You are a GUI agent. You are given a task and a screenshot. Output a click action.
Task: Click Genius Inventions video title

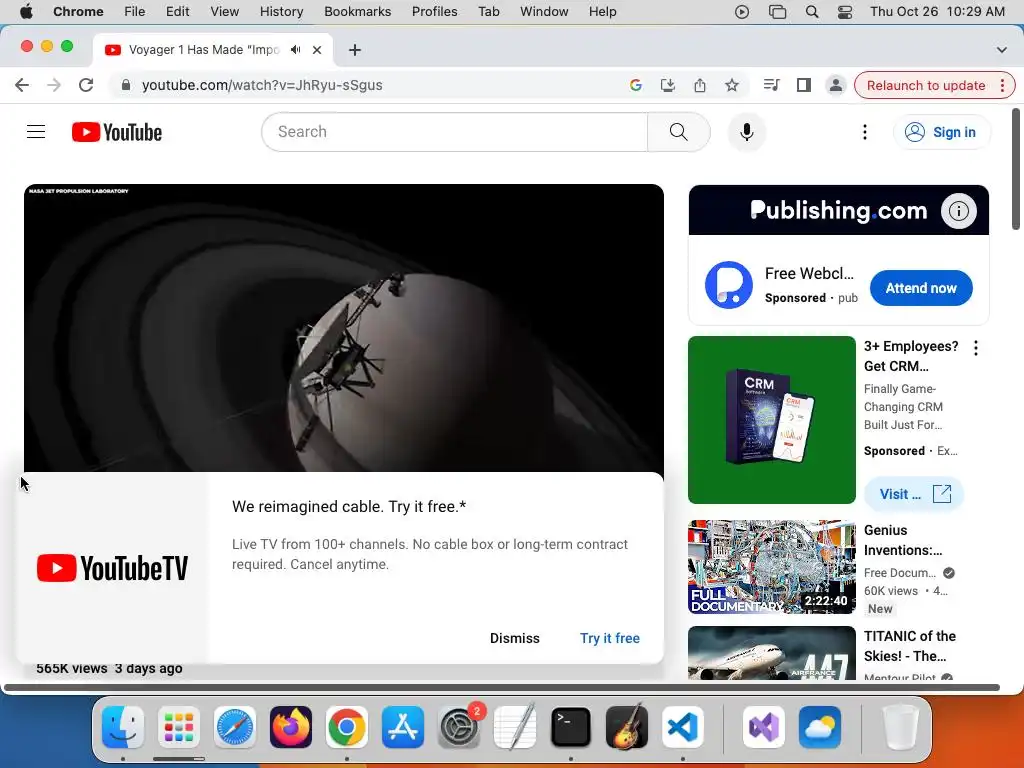[x=903, y=540]
